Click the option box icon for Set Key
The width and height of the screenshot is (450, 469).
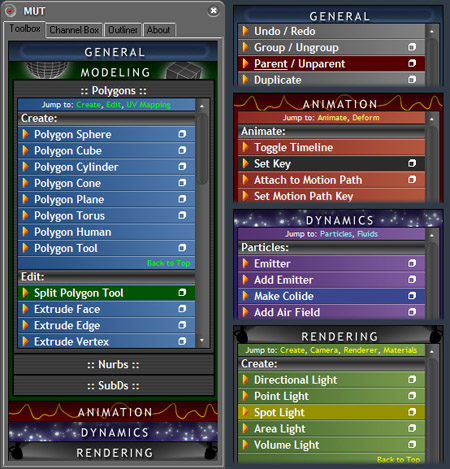click(412, 163)
